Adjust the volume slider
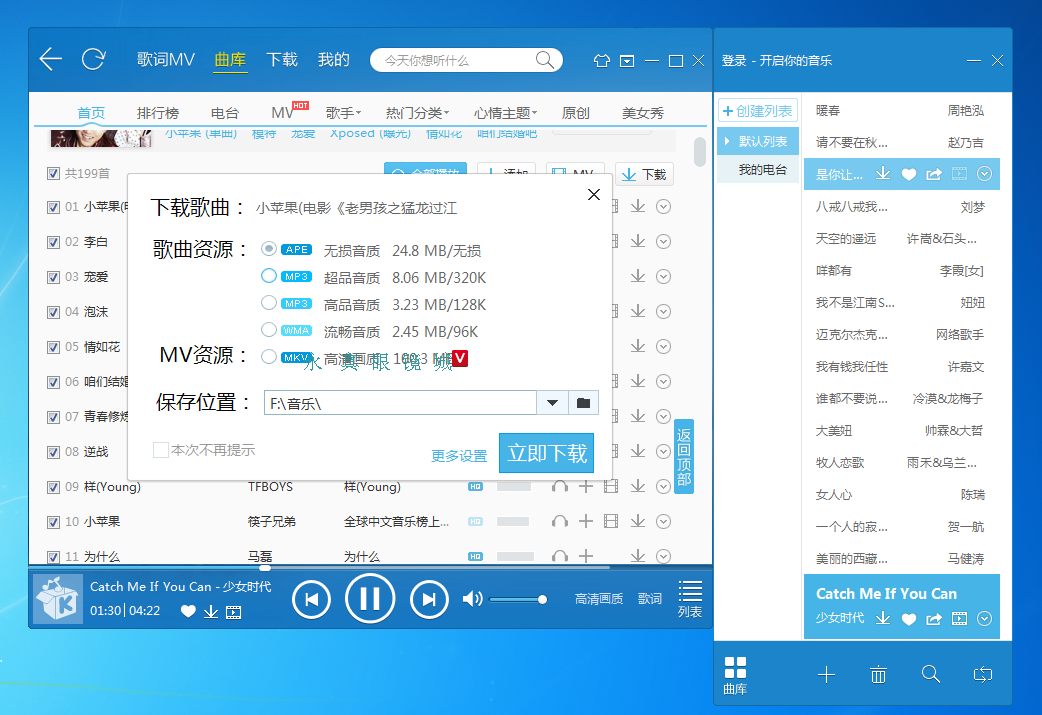Screen dimensions: 1042x715 (x=518, y=599)
